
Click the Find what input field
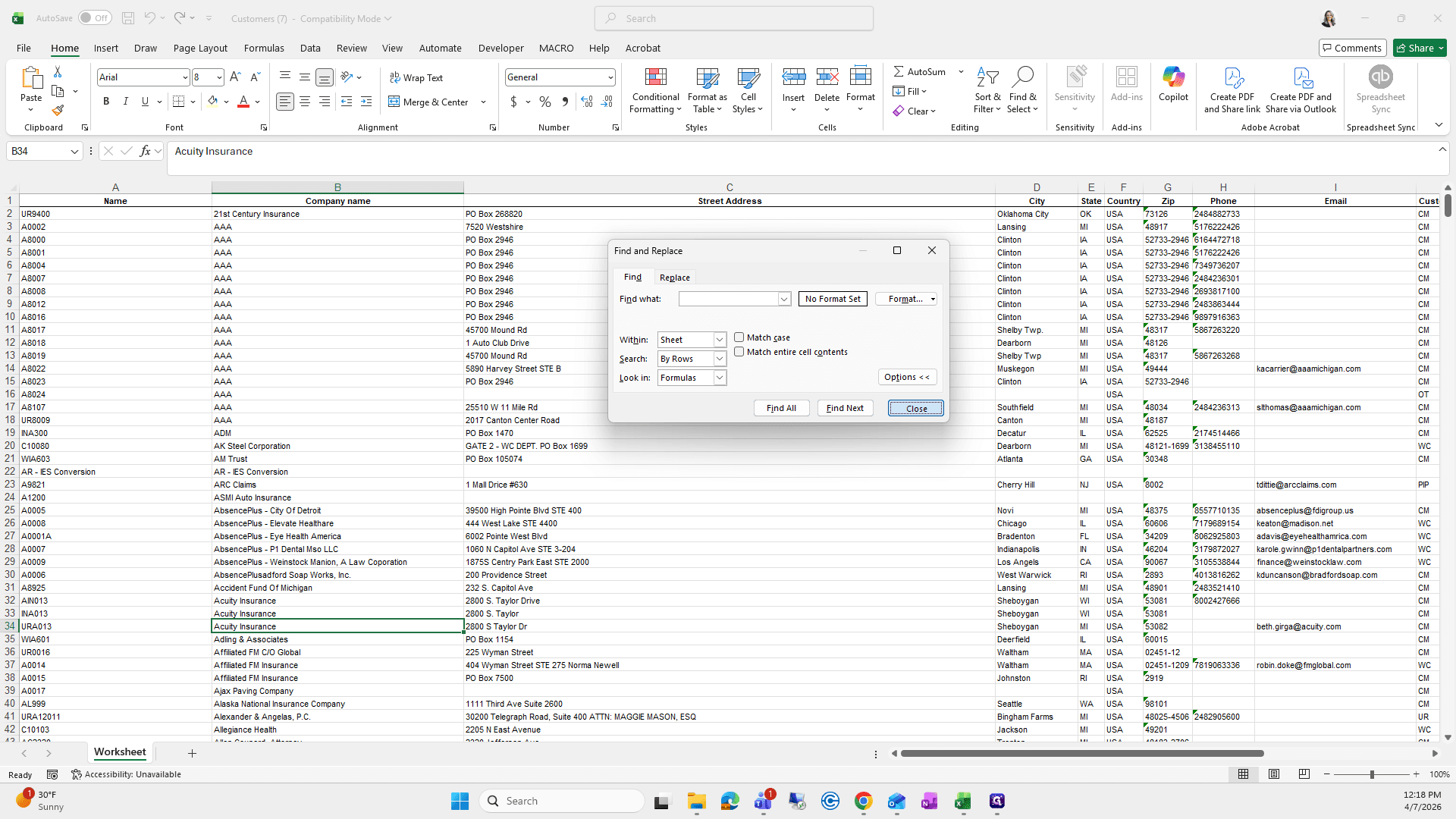[728, 299]
